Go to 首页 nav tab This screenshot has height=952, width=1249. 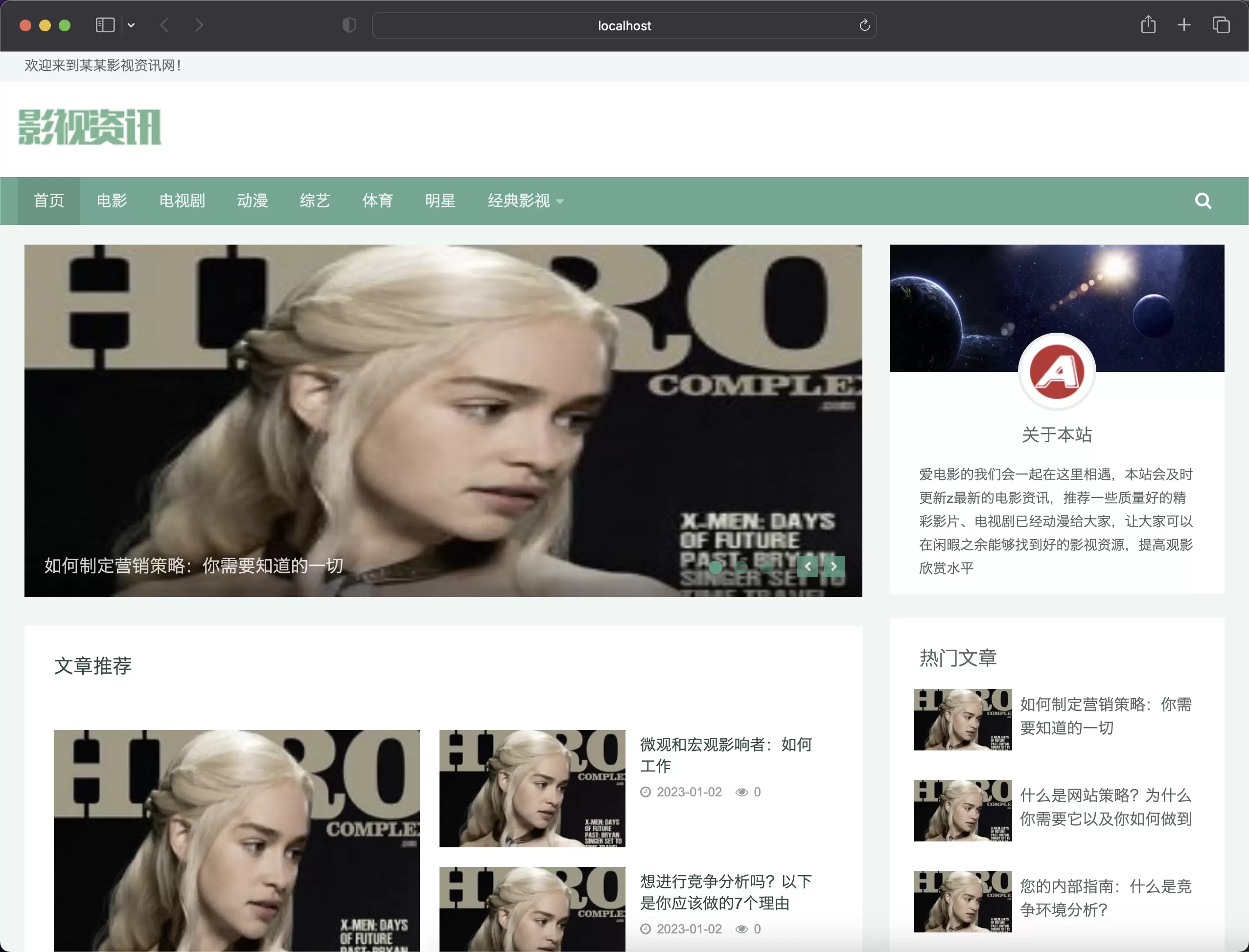[49, 201]
